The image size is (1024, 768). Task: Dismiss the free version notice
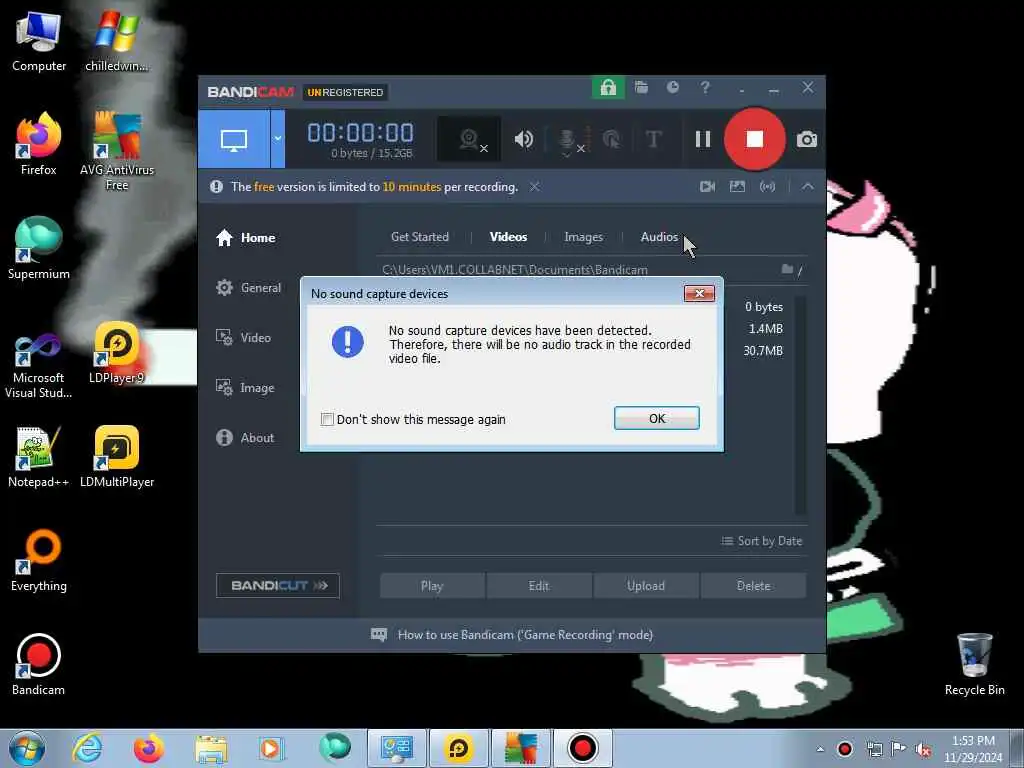tap(534, 187)
